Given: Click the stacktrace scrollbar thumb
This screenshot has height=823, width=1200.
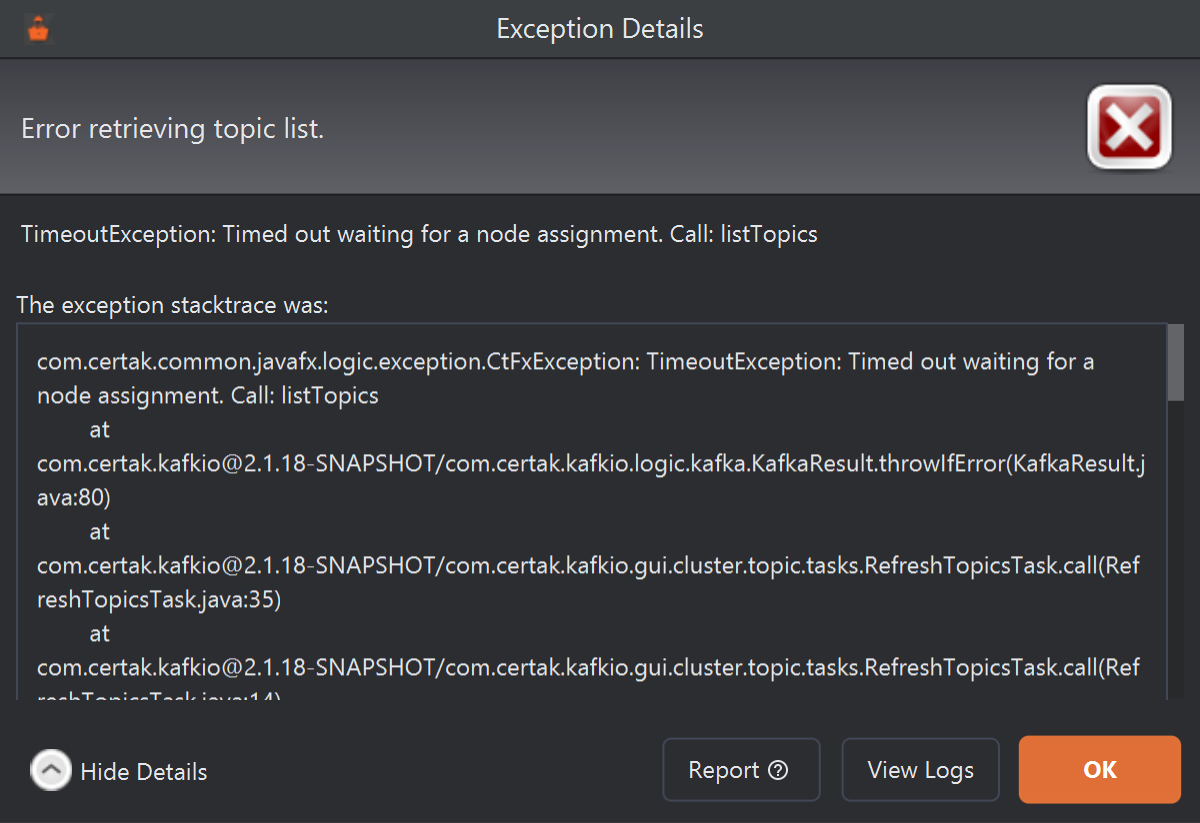Looking at the screenshot, I should (x=1176, y=361).
